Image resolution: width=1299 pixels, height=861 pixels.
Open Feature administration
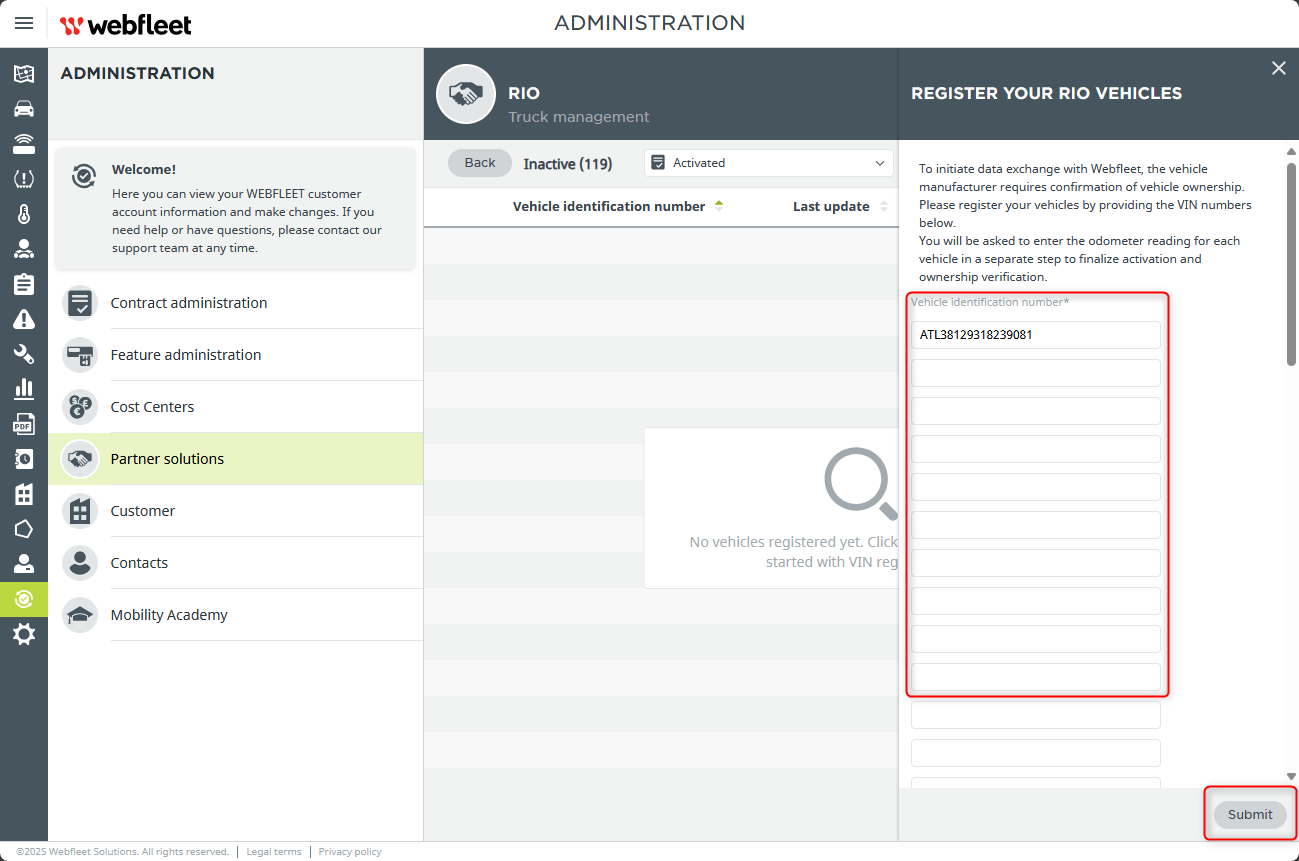(236, 355)
